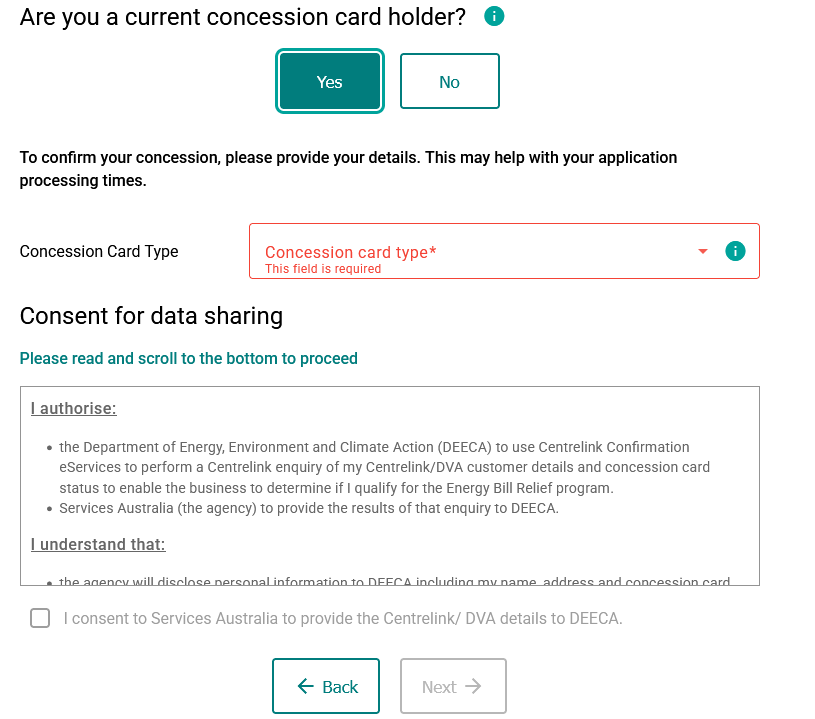
Task: Click the Centrelink Confirmation eServices bullet paragraph
Action: click(x=385, y=467)
